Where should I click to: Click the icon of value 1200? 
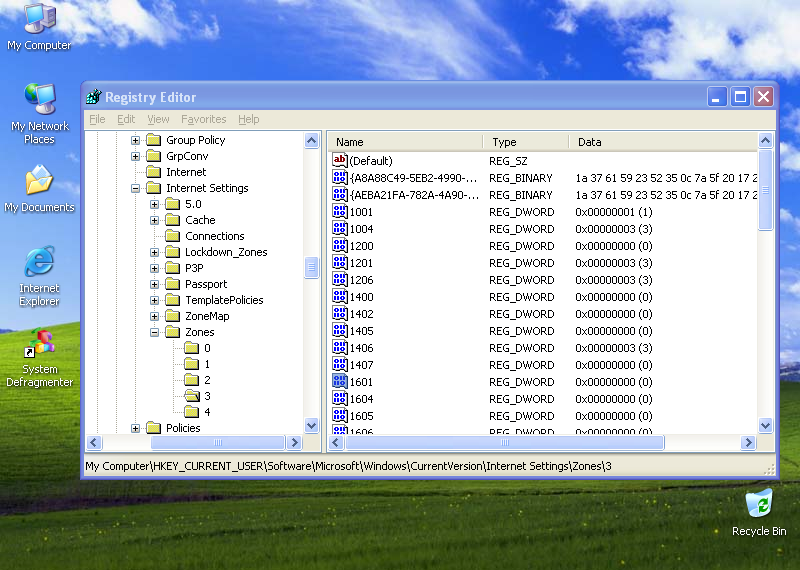point(339,245)
